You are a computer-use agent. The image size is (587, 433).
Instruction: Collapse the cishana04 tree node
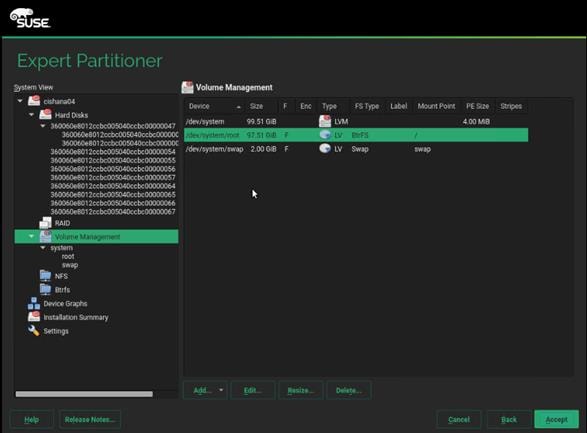click(x=20, y=101)
